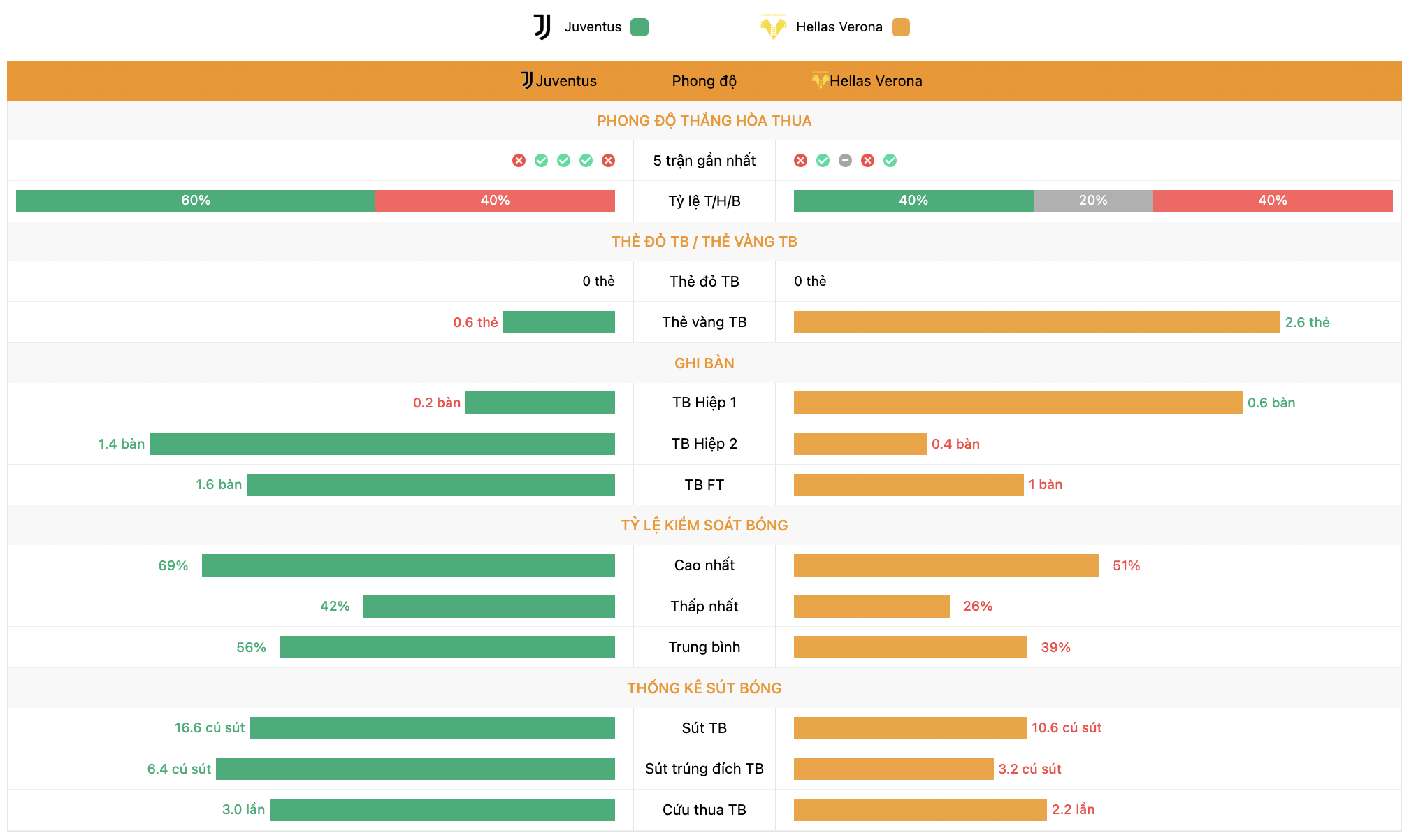Click Juventus 40% loss rate bar segment
This screenshot has width=1409, height=840.
point(496,201)
